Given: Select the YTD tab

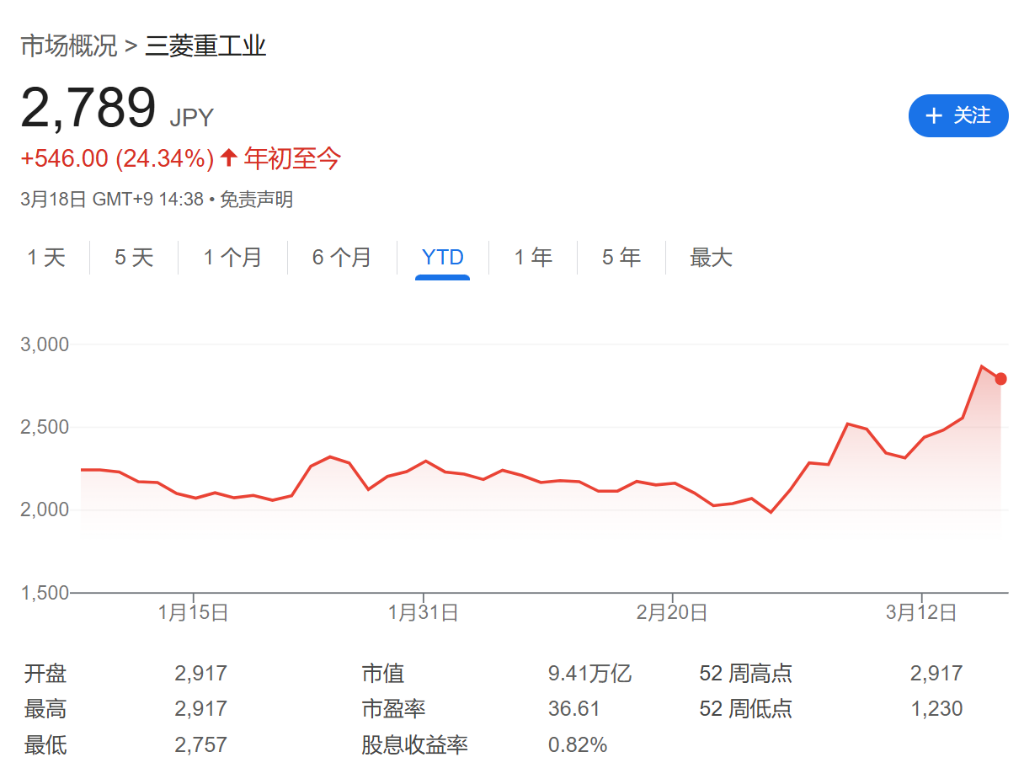Looking at the screenshot, I should pyautogui.click(x=442, y=258).
